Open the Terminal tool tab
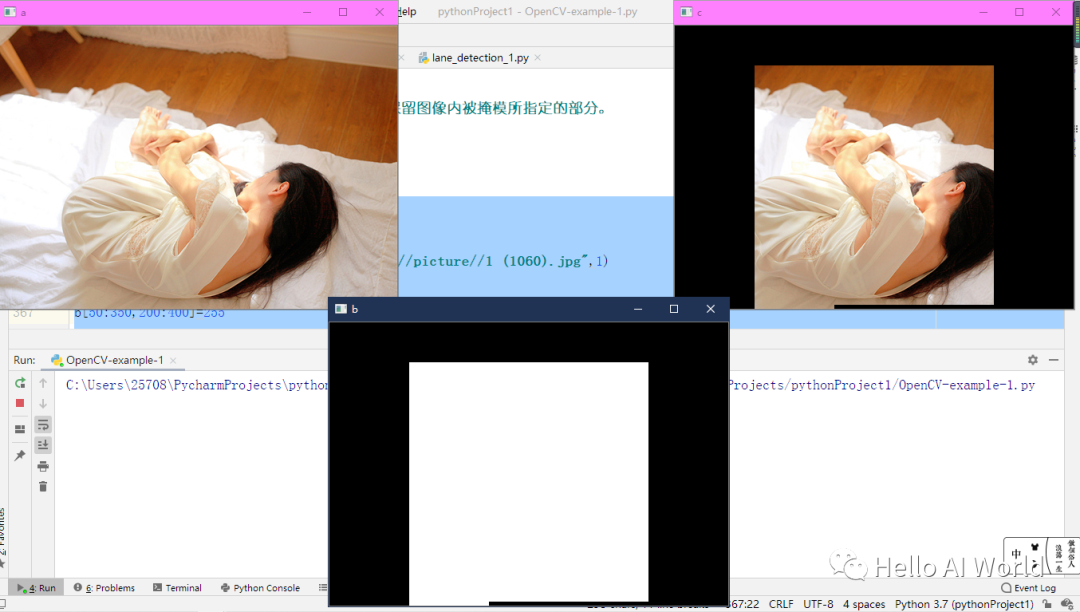The width and height of the screenshot is (1080, 612). coord(177,588)
